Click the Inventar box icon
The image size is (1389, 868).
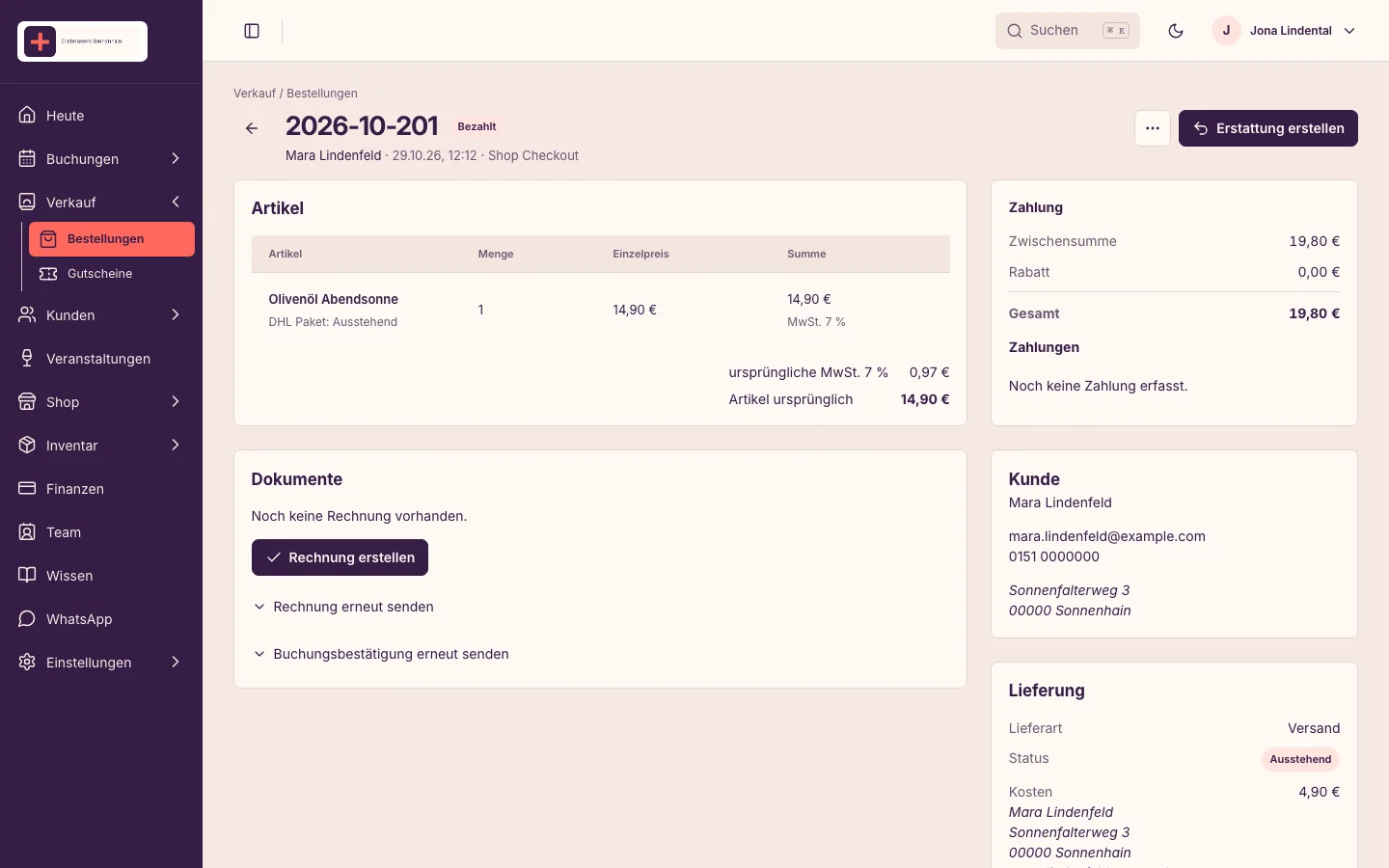coord(27,445)
